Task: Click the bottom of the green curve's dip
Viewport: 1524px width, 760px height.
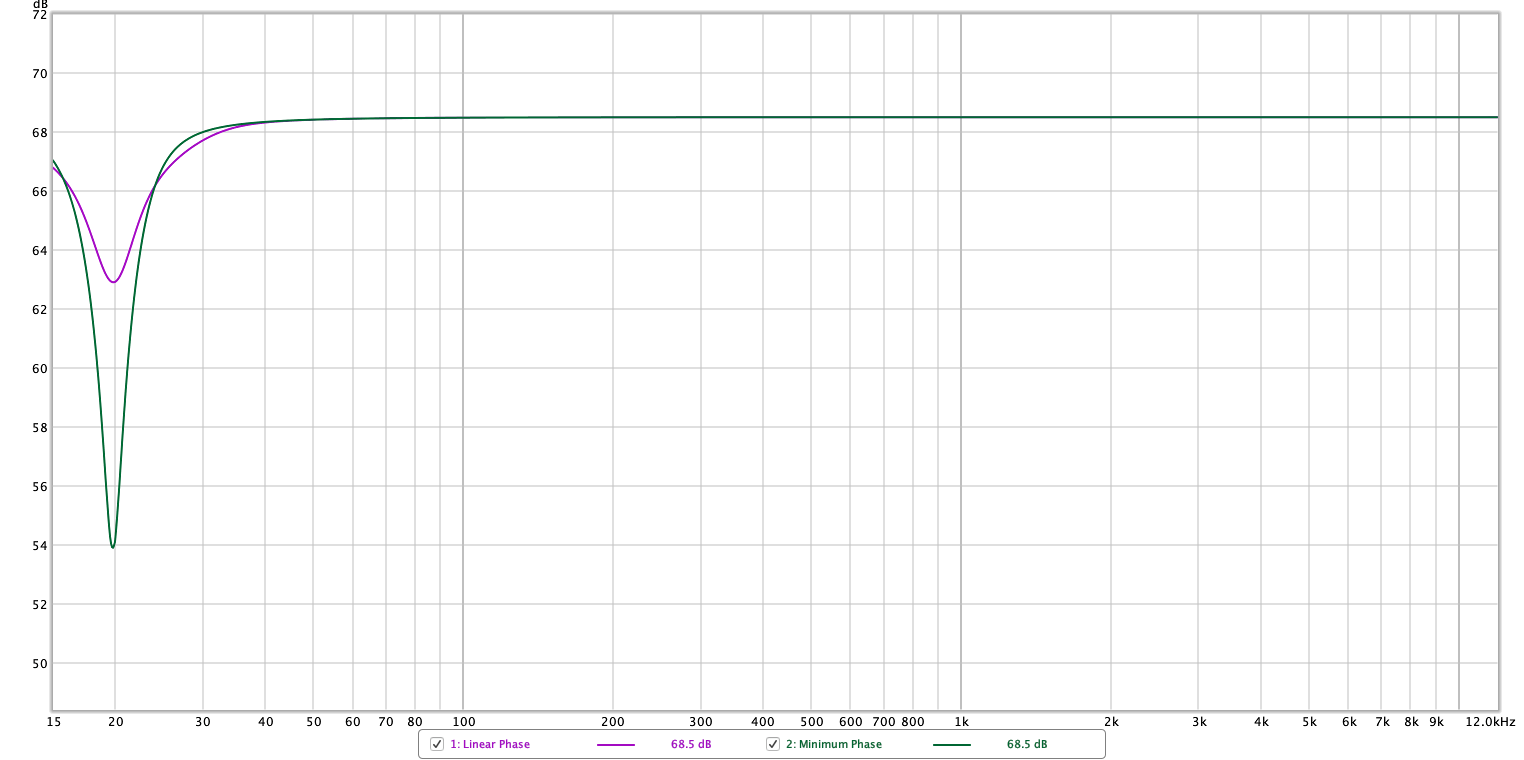Action: [113, 546]
